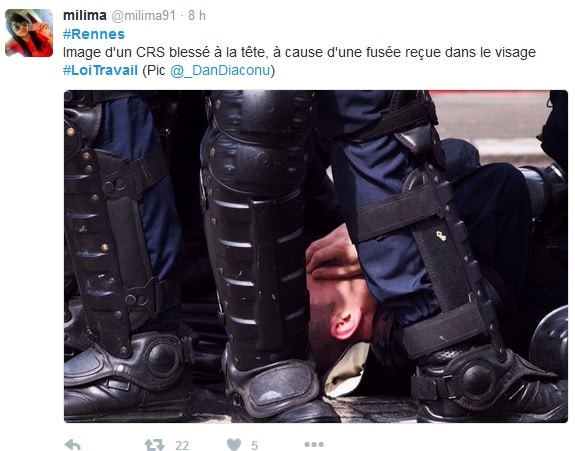Open the milima display name link
The height and width of the screenshot is (451, 575).
click(x=85, y=15)
